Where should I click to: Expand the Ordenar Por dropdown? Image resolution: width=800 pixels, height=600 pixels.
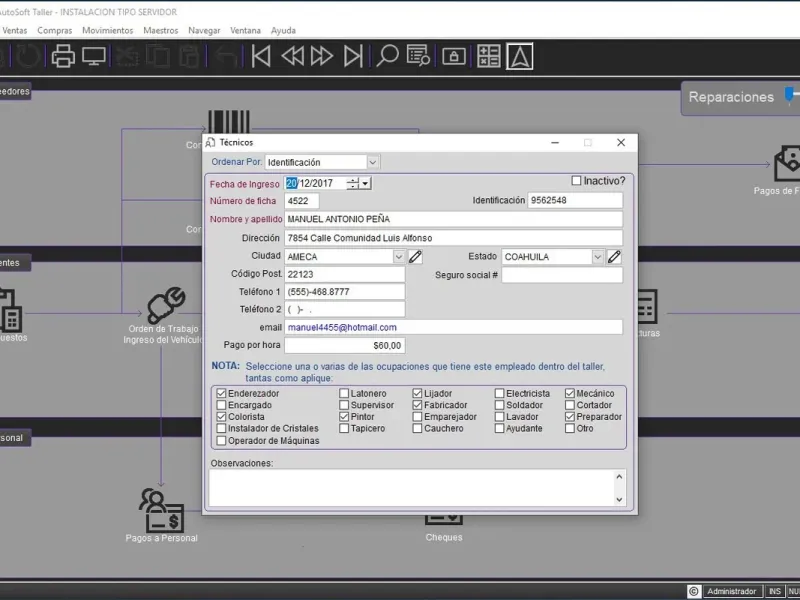pyautogui.click(x=373, y=162)
